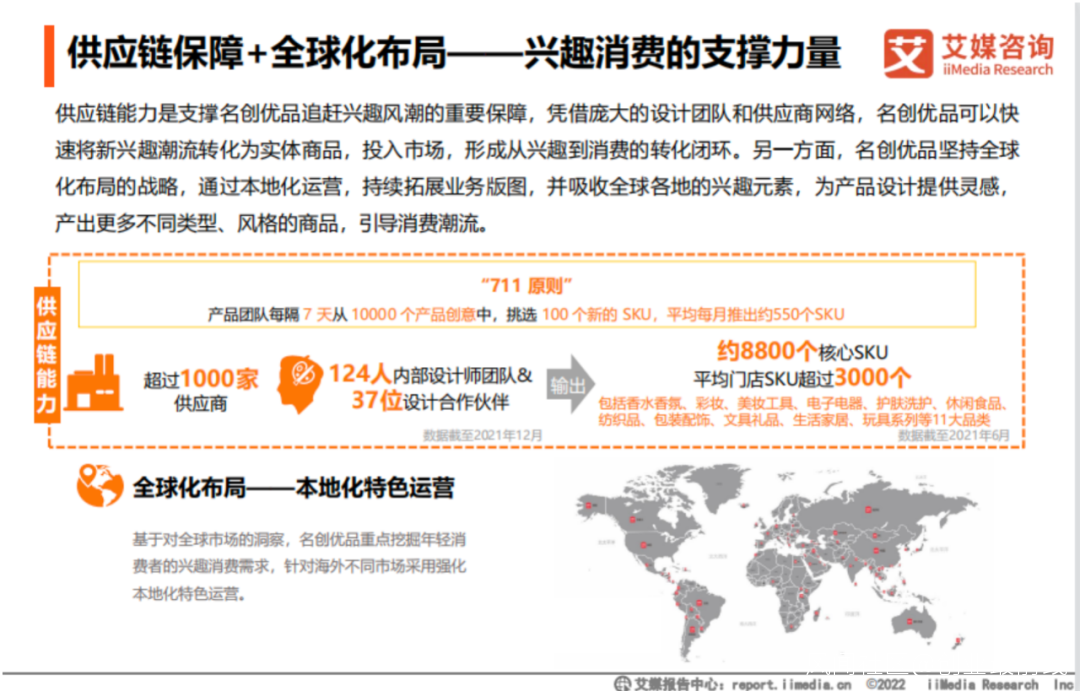
Task: Click the iiMedia Research Inc footer text
Action: click(999, 684)
